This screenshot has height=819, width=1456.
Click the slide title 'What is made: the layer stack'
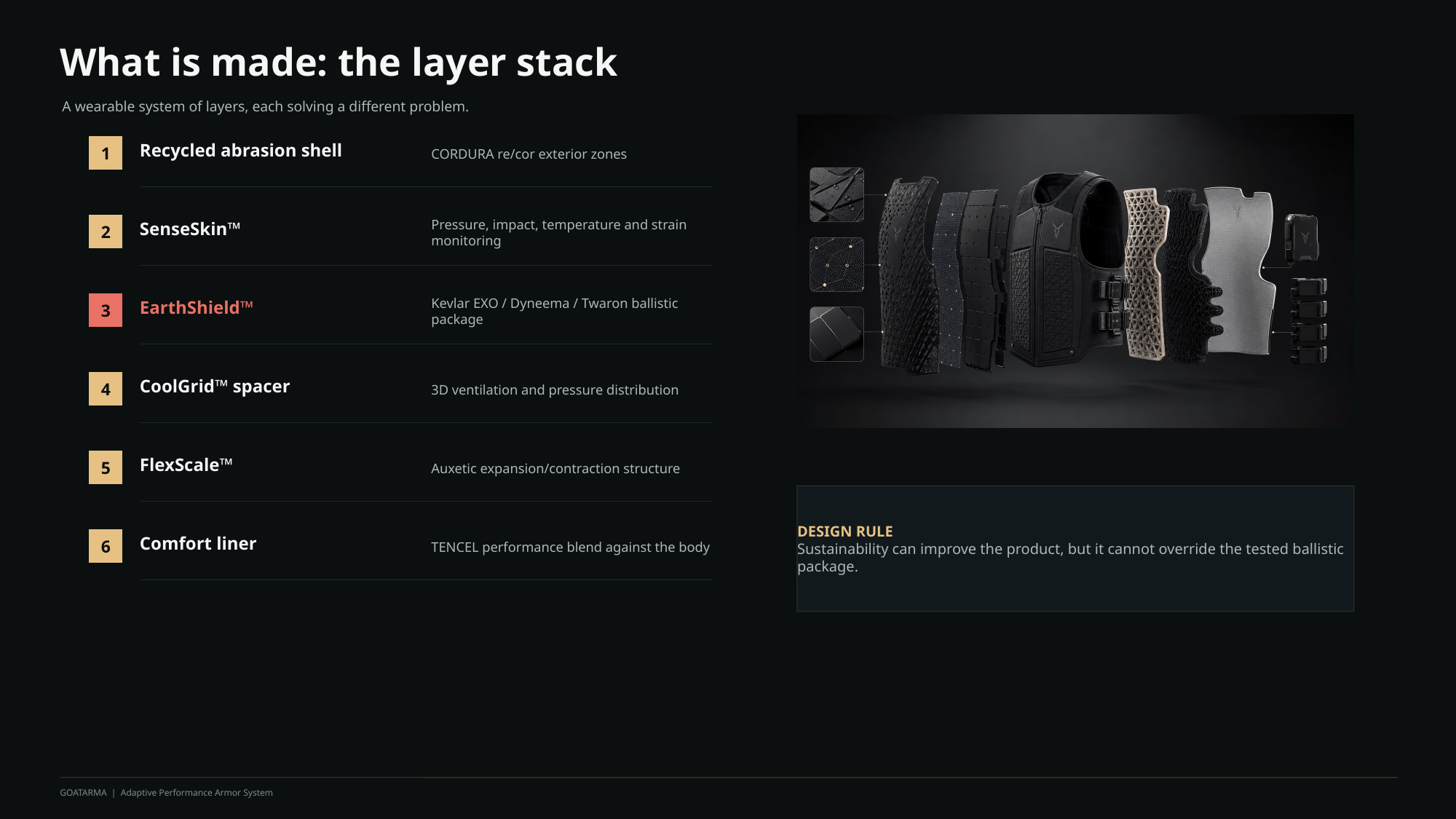click(339, 63)
